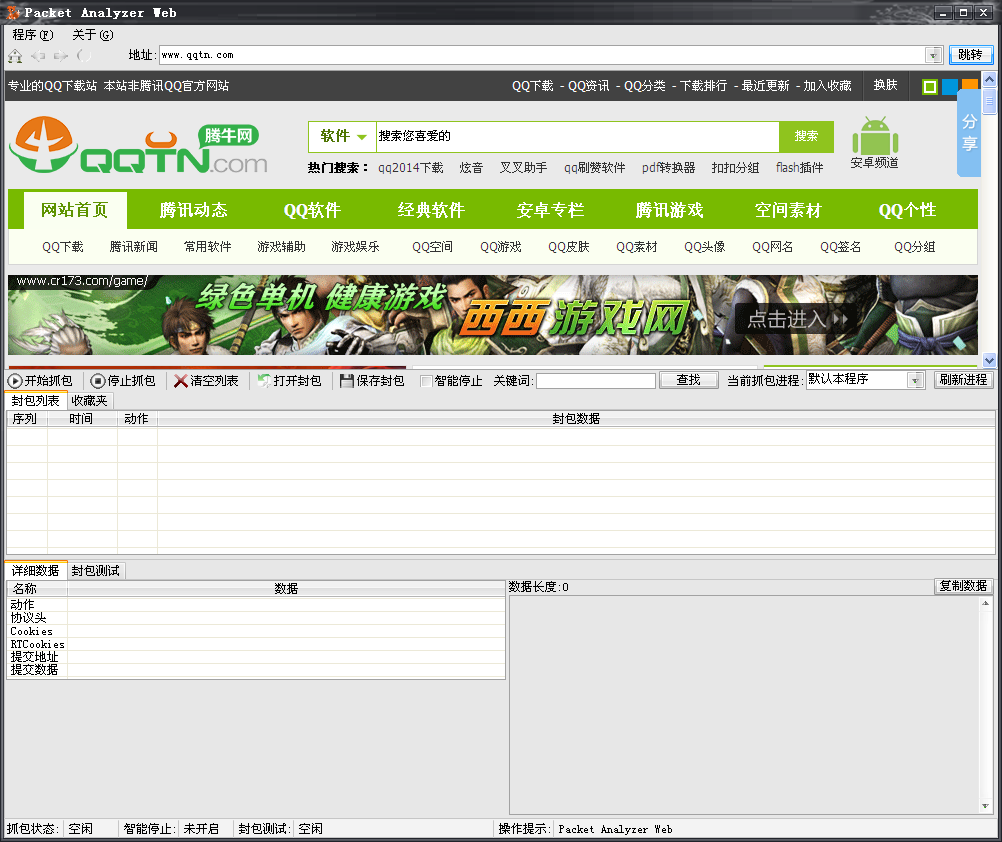Click the data panel scroll down arrow
The width and height of the screenshot is (1002, 842).
(985, 806)
